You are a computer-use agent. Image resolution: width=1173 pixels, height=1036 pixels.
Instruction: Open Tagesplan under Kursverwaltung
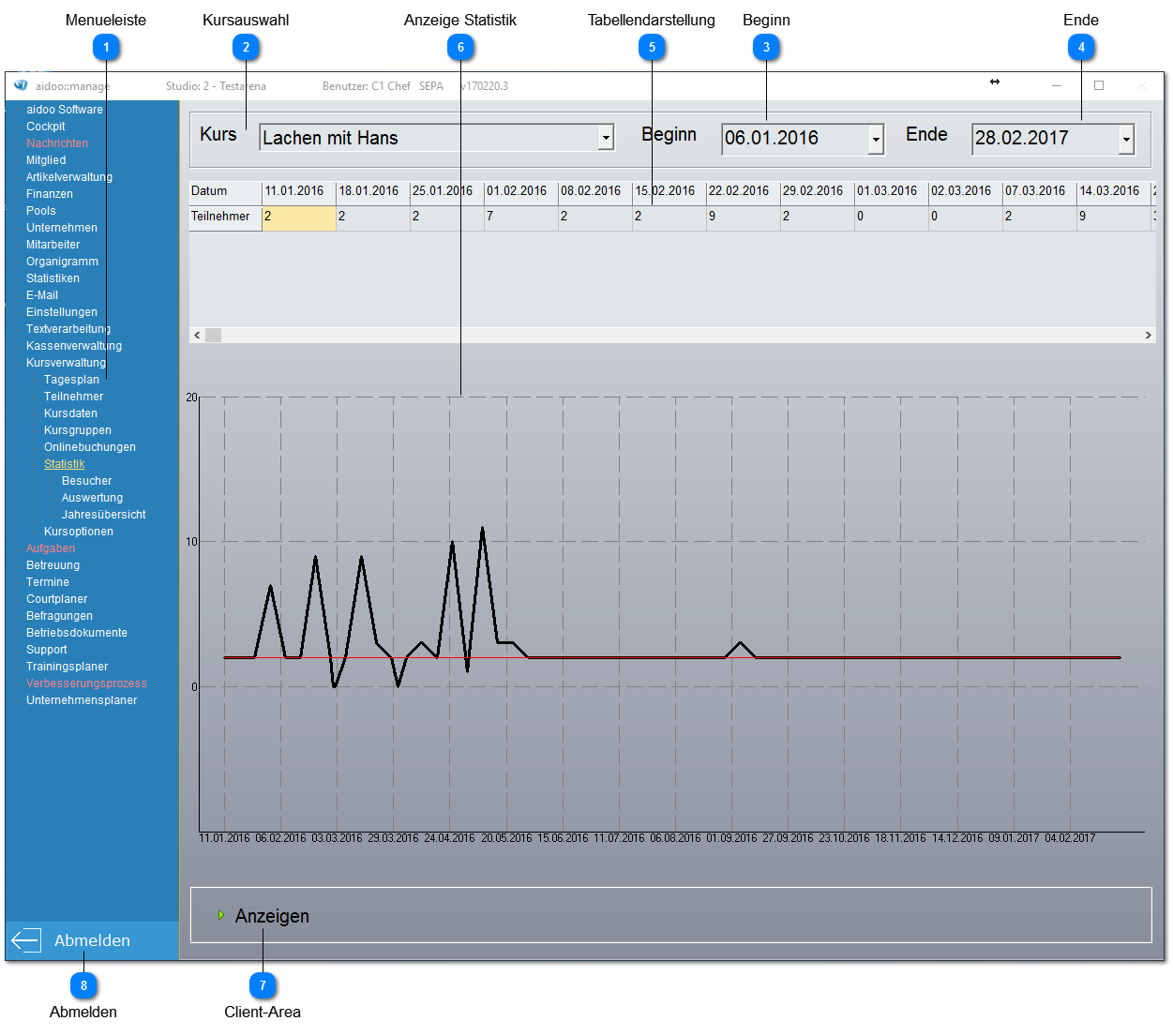coord(71,380)
